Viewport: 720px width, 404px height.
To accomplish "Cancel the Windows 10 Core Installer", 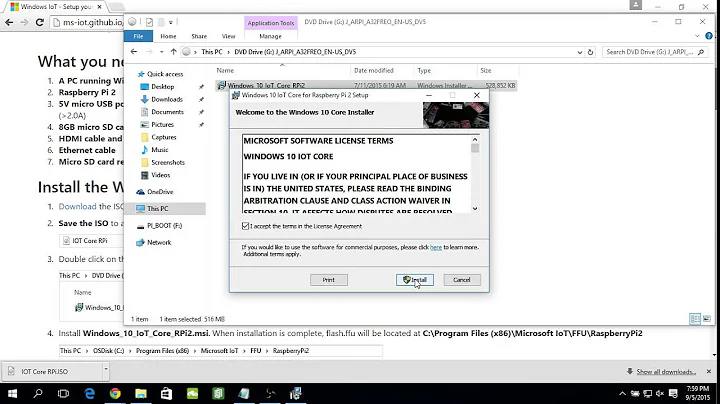I will 461,280.
